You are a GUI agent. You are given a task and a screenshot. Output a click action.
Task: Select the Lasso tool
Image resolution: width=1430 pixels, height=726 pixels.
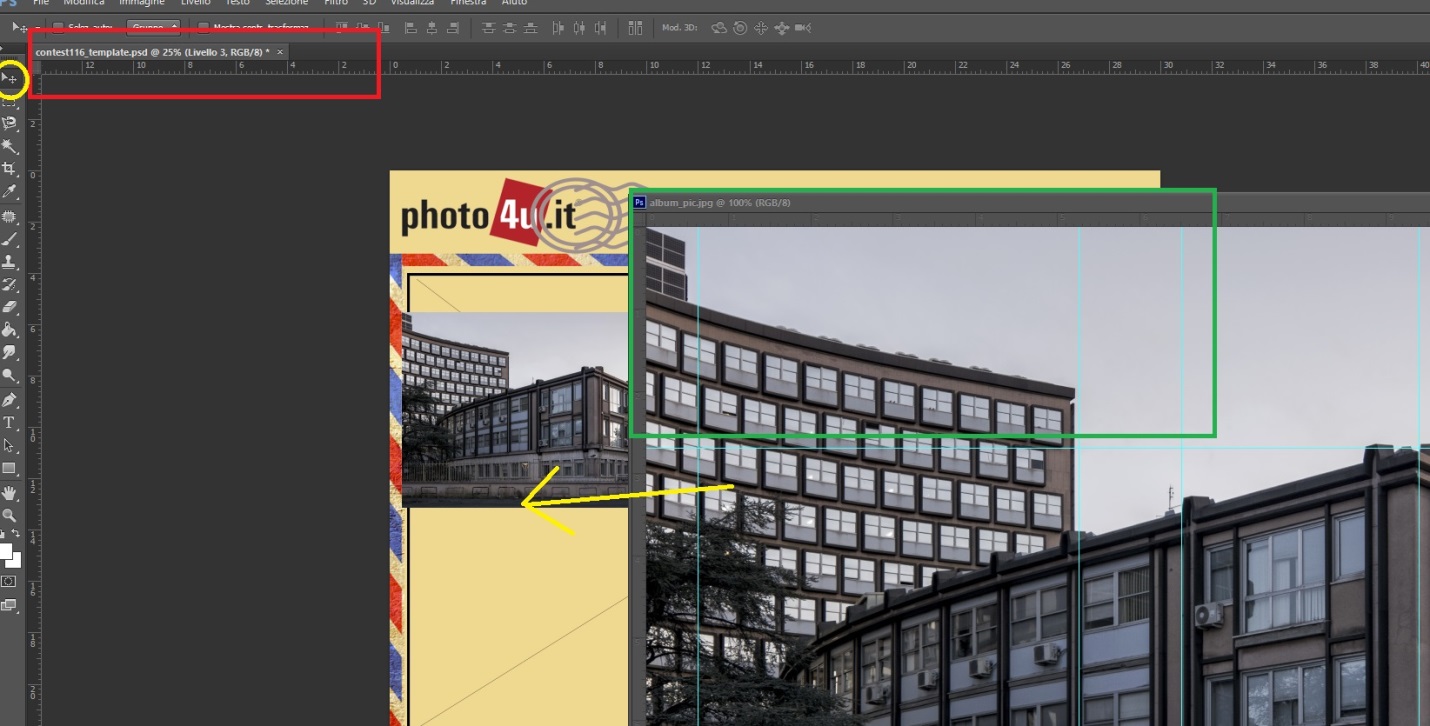[x=10, y=124]
